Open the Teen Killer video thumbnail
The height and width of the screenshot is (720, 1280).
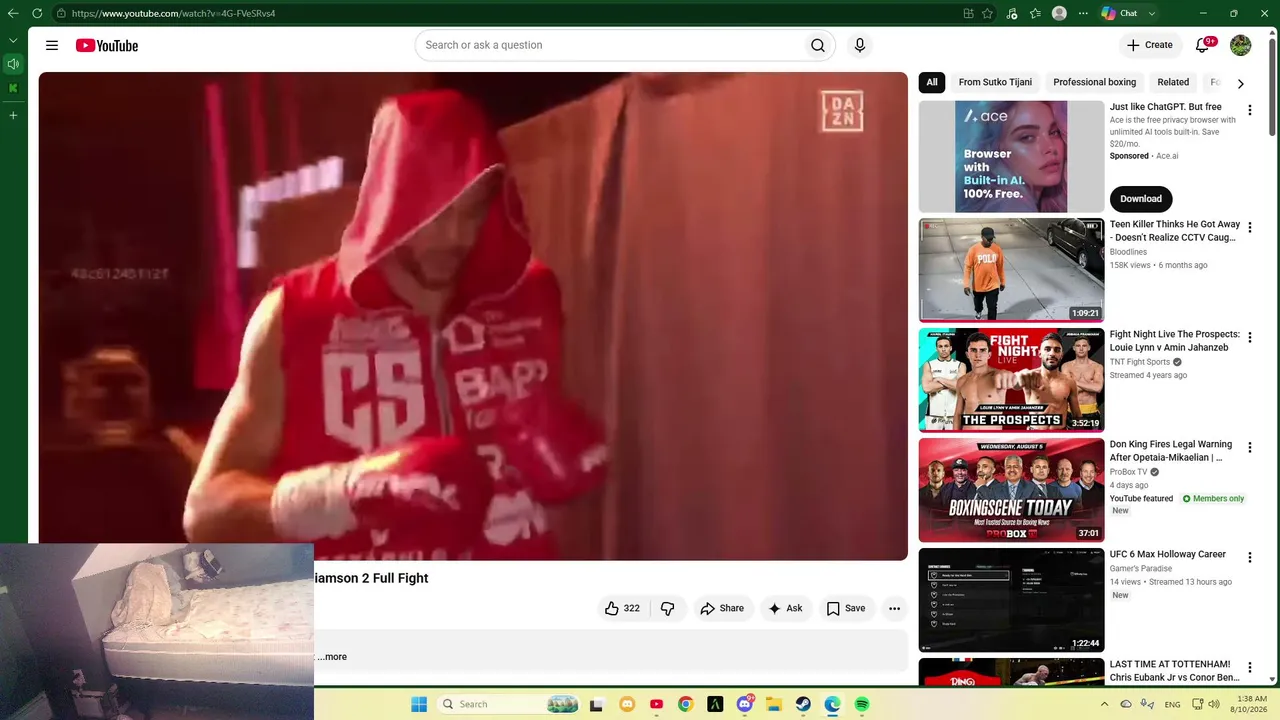click(x=1011, y=270)
